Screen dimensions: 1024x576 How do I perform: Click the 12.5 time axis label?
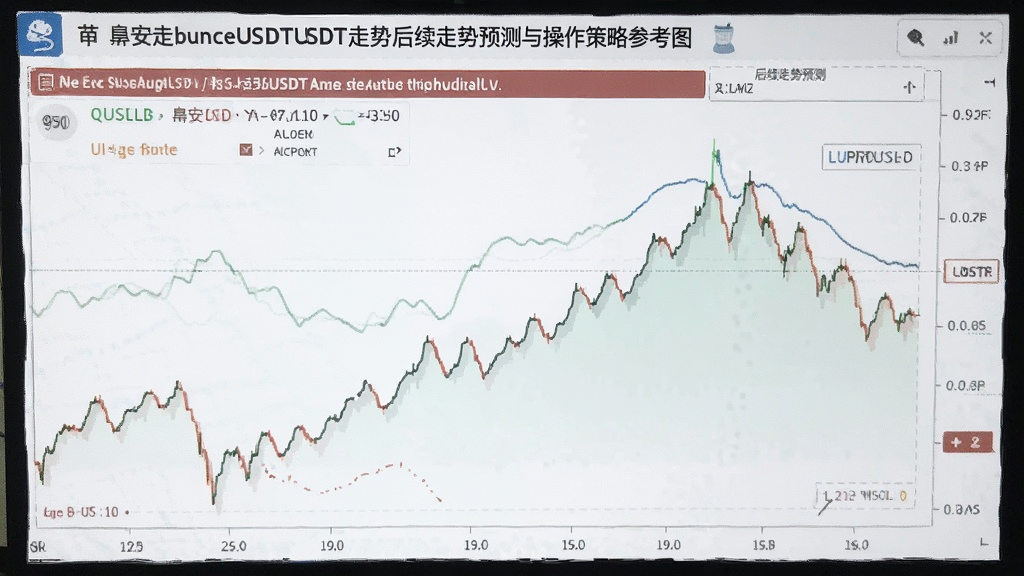click(x=131, y=546)
